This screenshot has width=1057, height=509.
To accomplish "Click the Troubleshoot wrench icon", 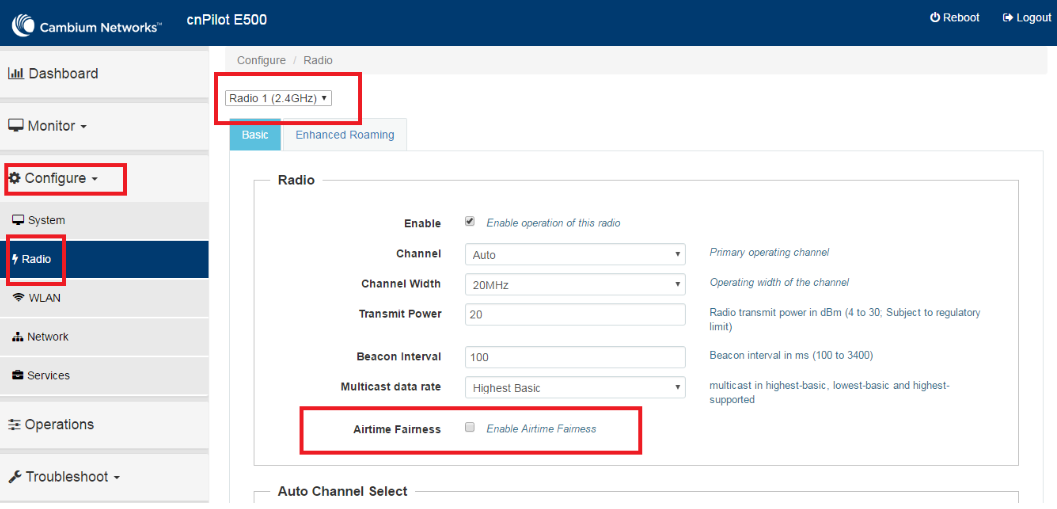I will 15,477.
